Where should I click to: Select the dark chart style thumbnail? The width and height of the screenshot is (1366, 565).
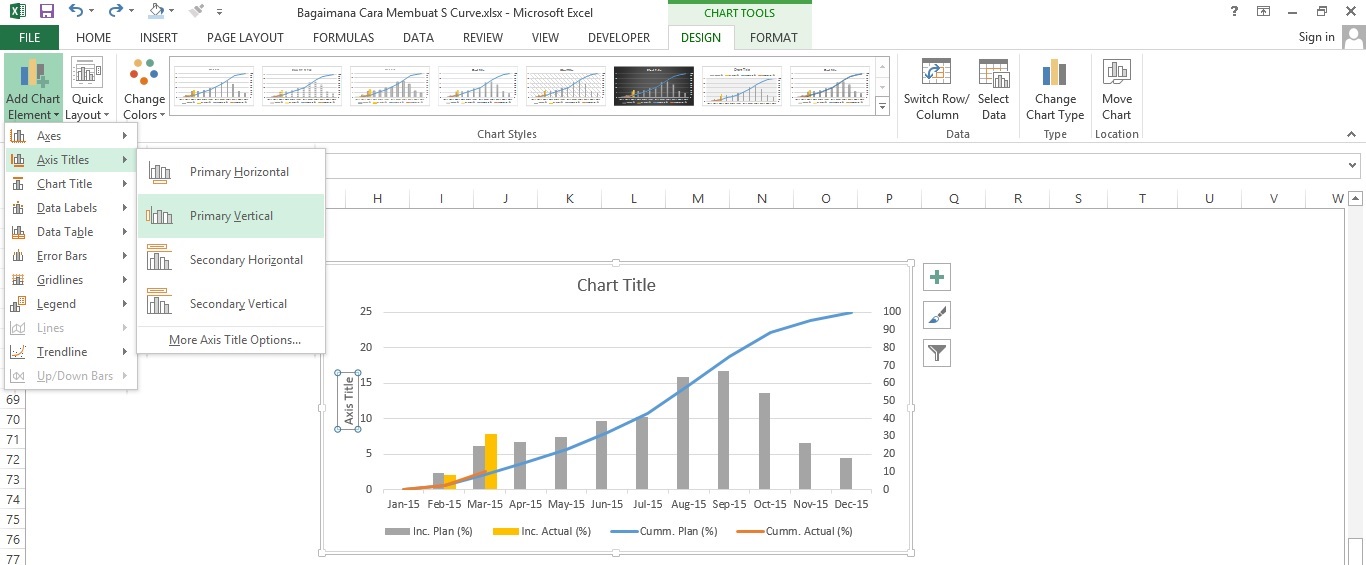point(653,86)
